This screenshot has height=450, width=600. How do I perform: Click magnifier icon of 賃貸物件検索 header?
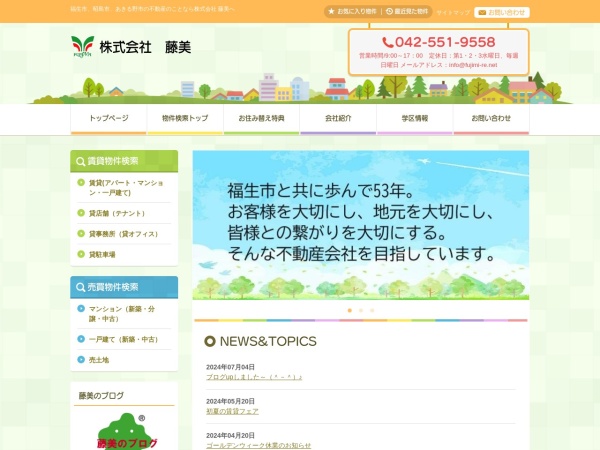point(80,161)
